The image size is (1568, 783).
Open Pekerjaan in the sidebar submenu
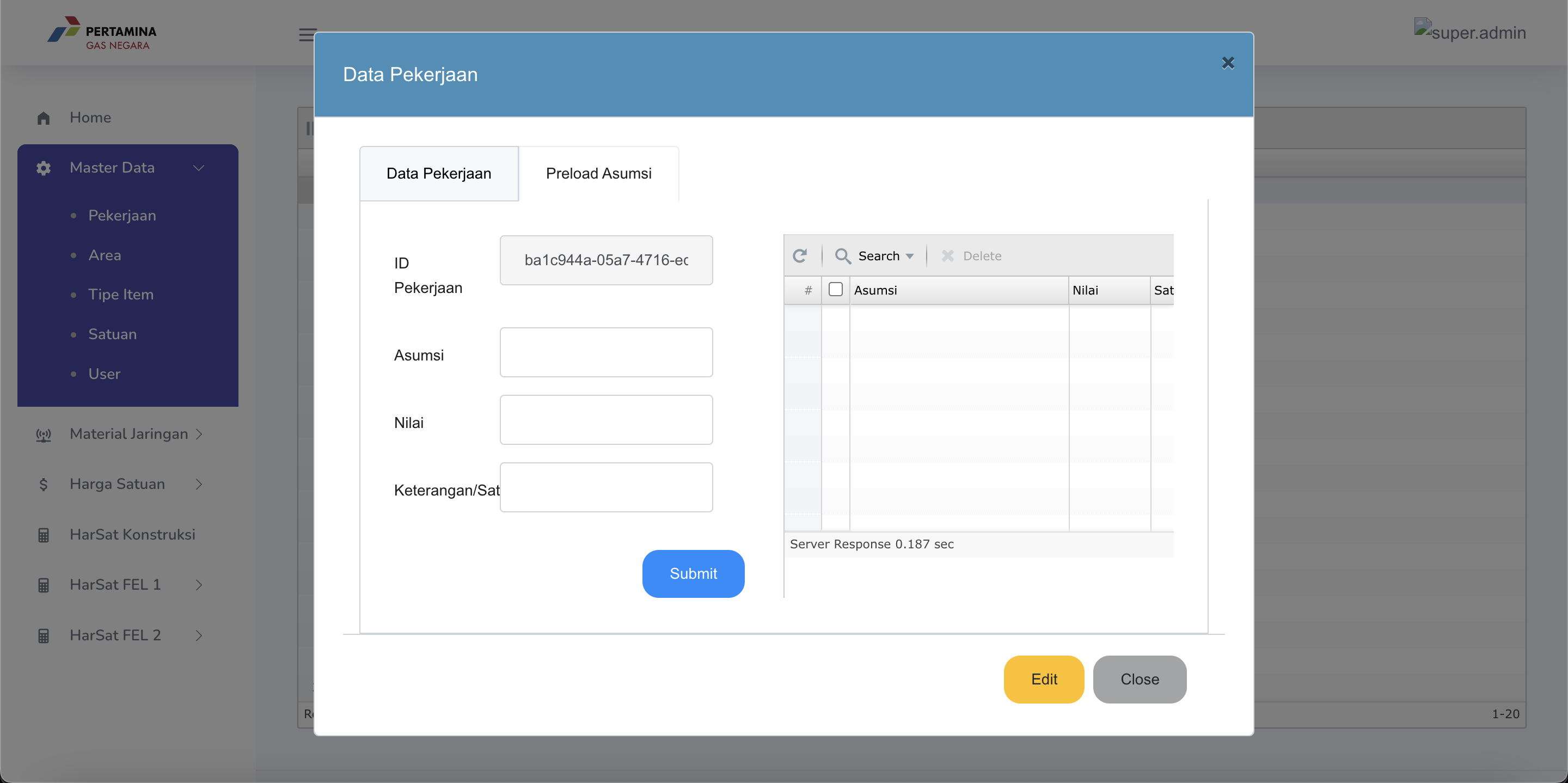click(122, 216)
